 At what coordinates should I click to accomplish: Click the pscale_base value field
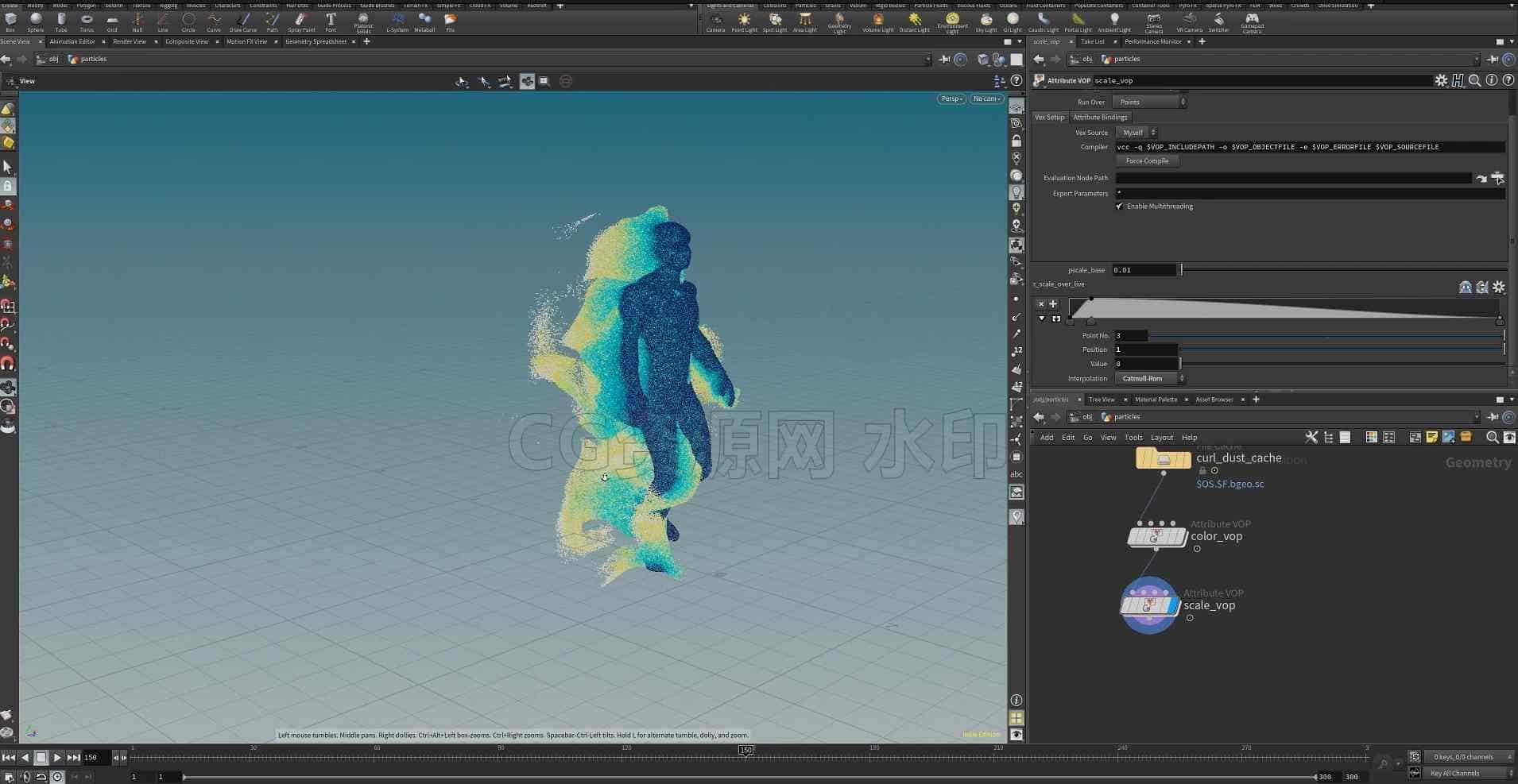click(1144, 270)
